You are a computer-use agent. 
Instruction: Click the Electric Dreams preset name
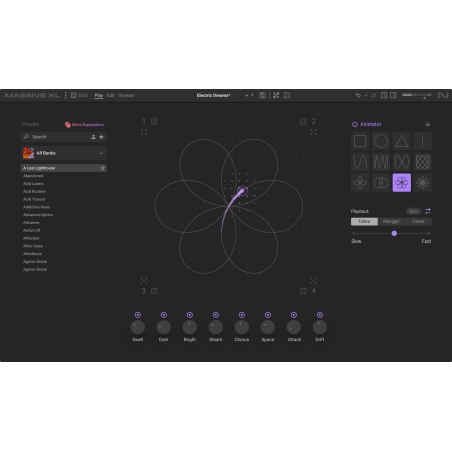213,95
